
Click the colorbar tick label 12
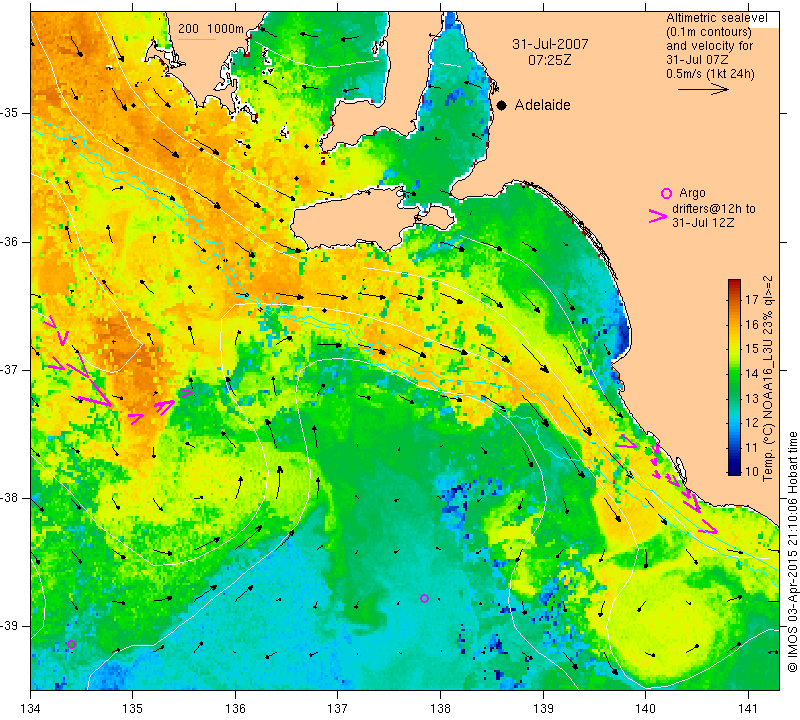[752, 423]
